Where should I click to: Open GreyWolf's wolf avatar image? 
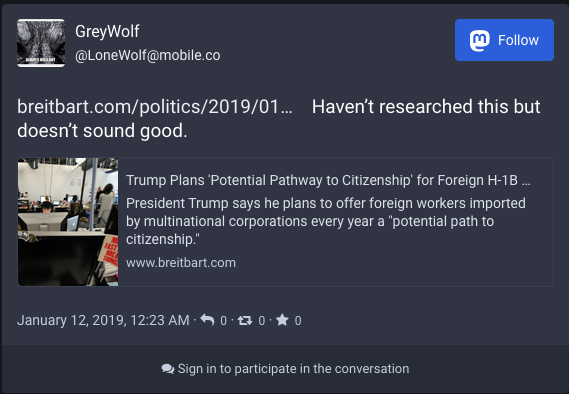click(x=41, y=43)
